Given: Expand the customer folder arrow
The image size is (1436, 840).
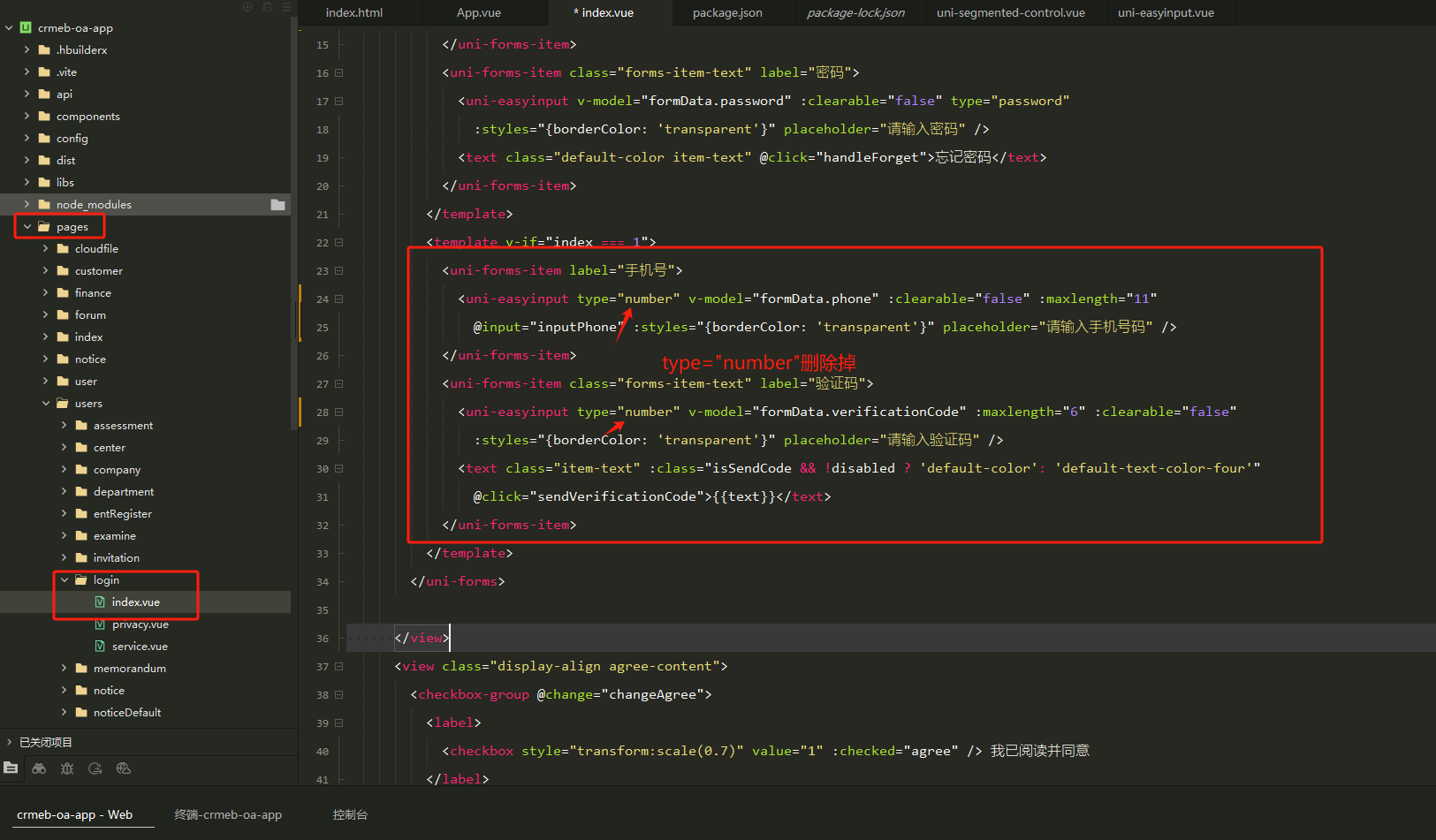Looking at the screenshot, I should coord(45,270).
